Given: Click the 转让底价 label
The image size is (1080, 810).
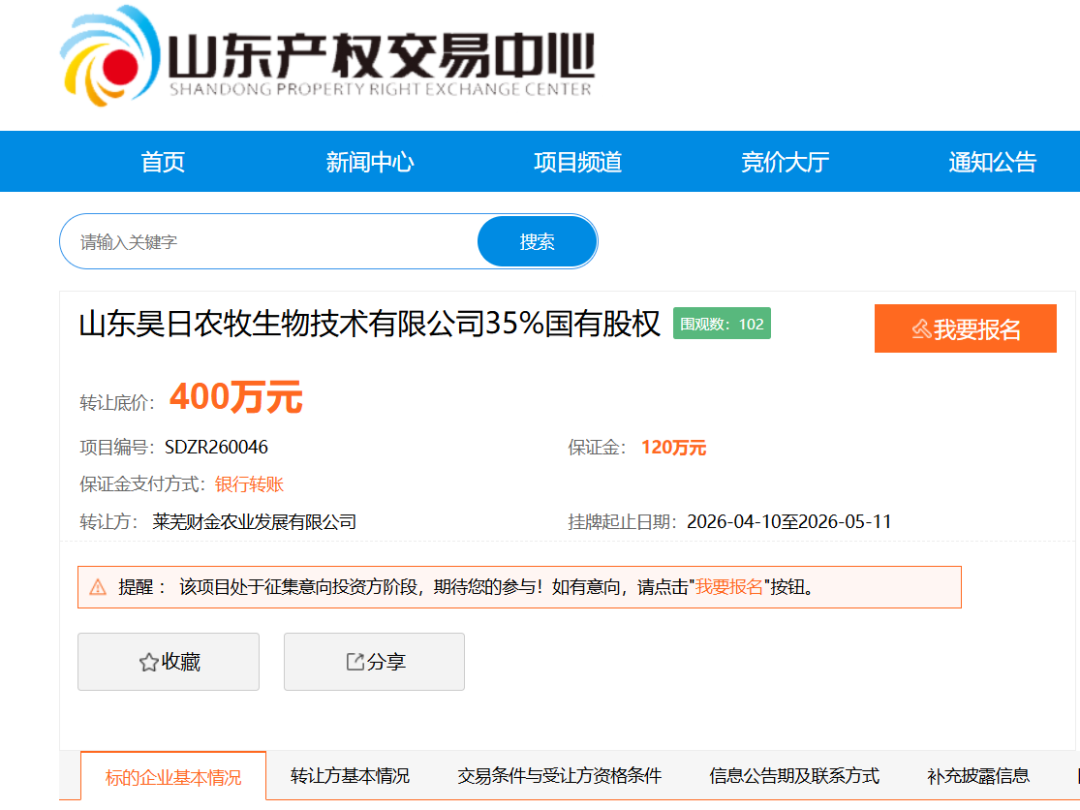Looking at the screenshot, I should click(x=118, y=403).
